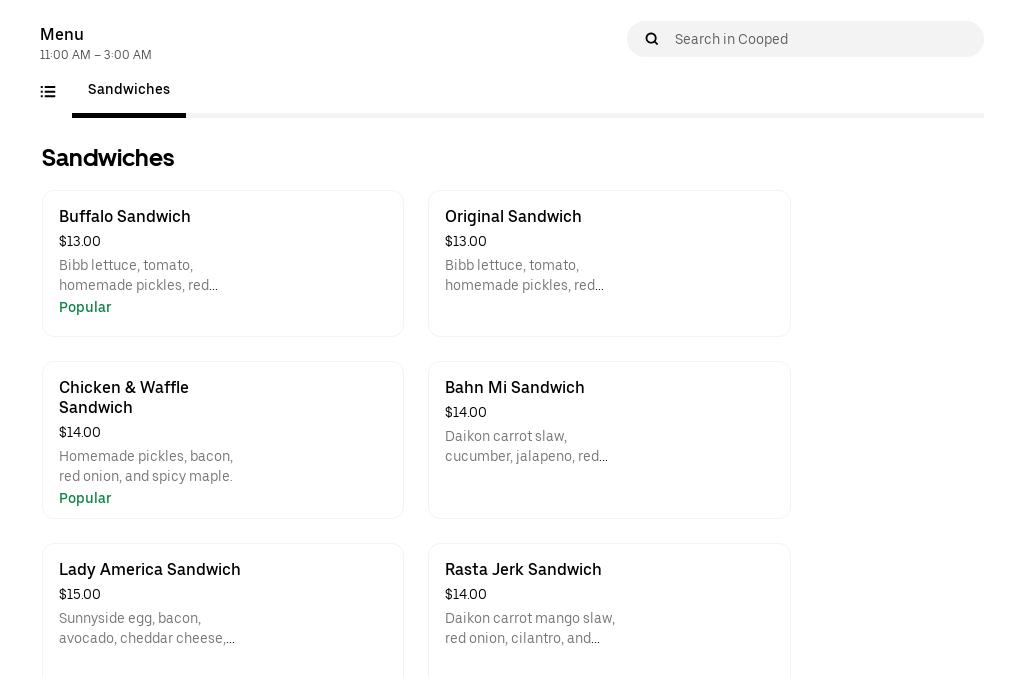
Task: Click the search magnifier icon
Action: click(652, 39)
